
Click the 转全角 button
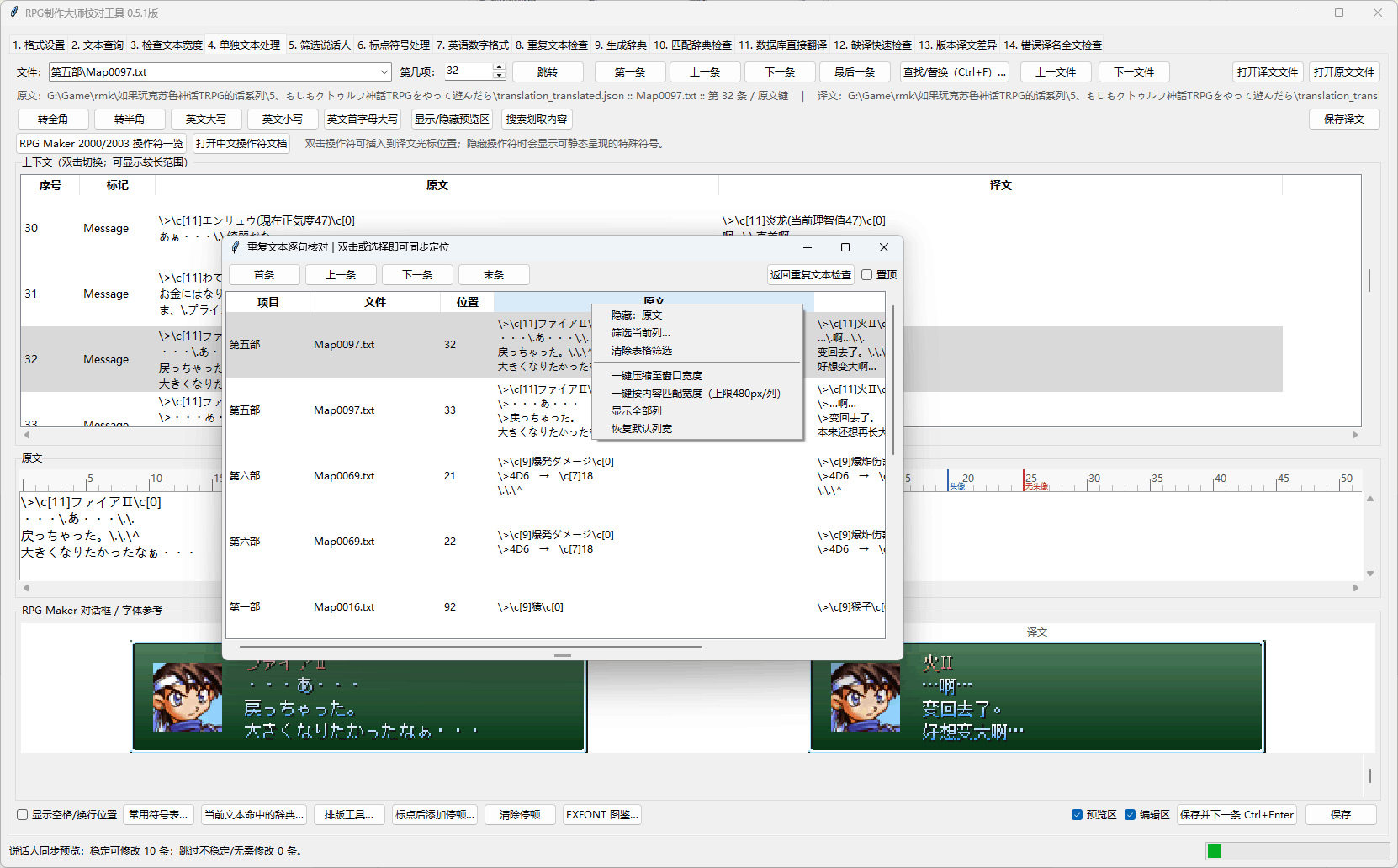click(x=53, y=119)
